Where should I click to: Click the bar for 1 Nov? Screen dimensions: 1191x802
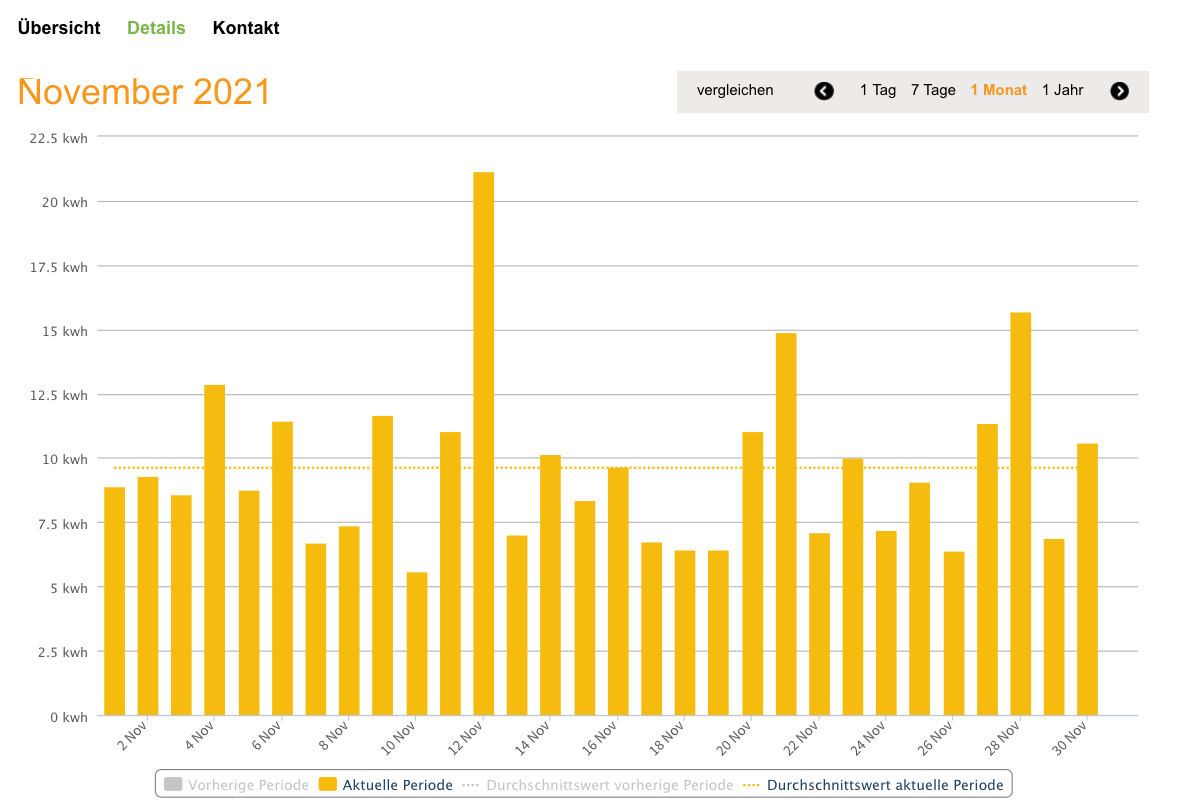tap(115, 602)
